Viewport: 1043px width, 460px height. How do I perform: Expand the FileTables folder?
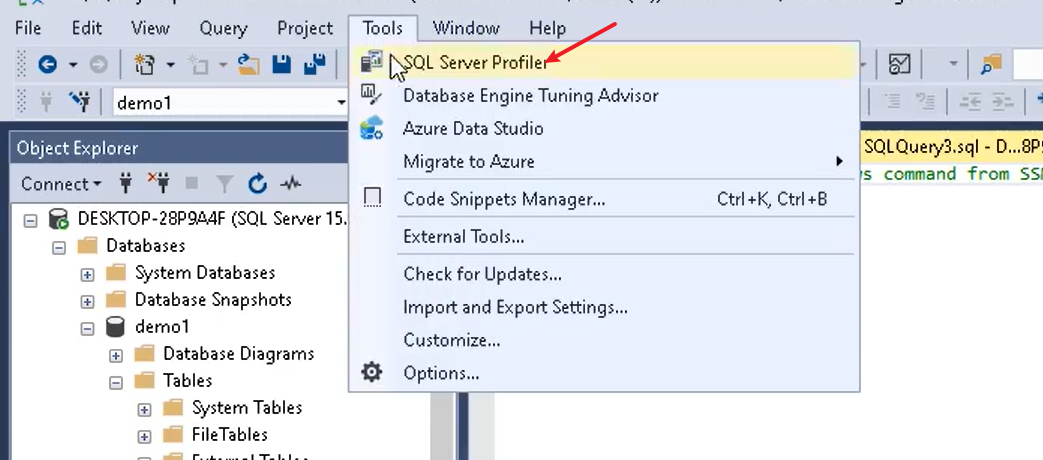[144, 437]
